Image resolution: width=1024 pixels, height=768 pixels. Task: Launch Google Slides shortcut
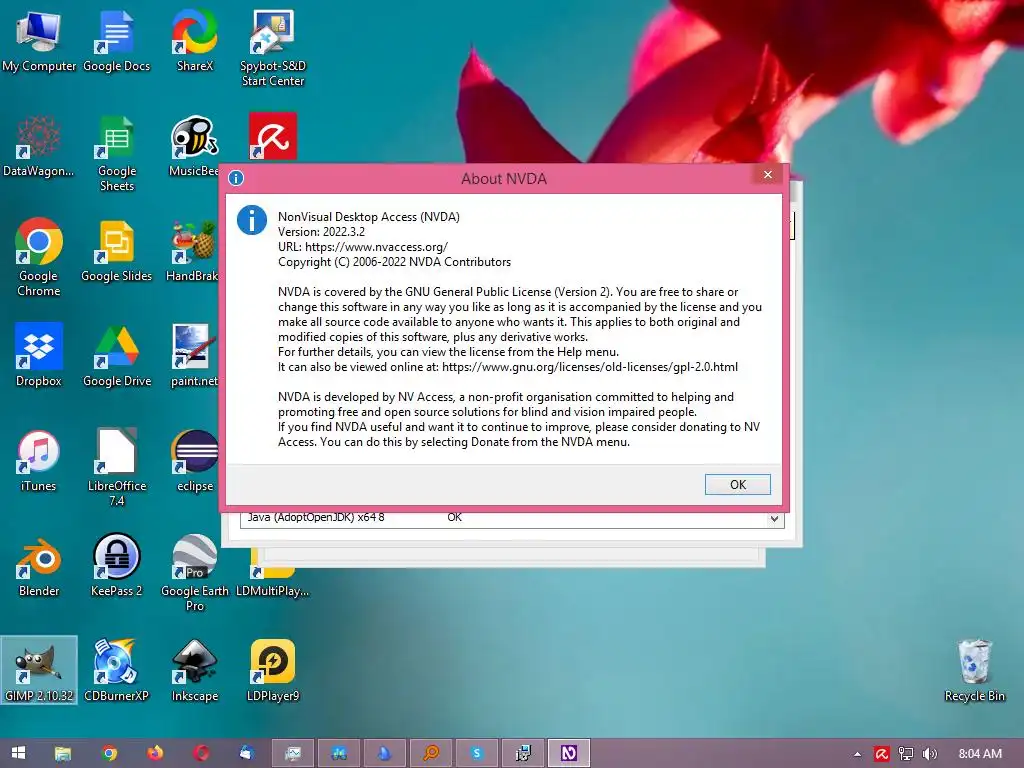[116, 251]
